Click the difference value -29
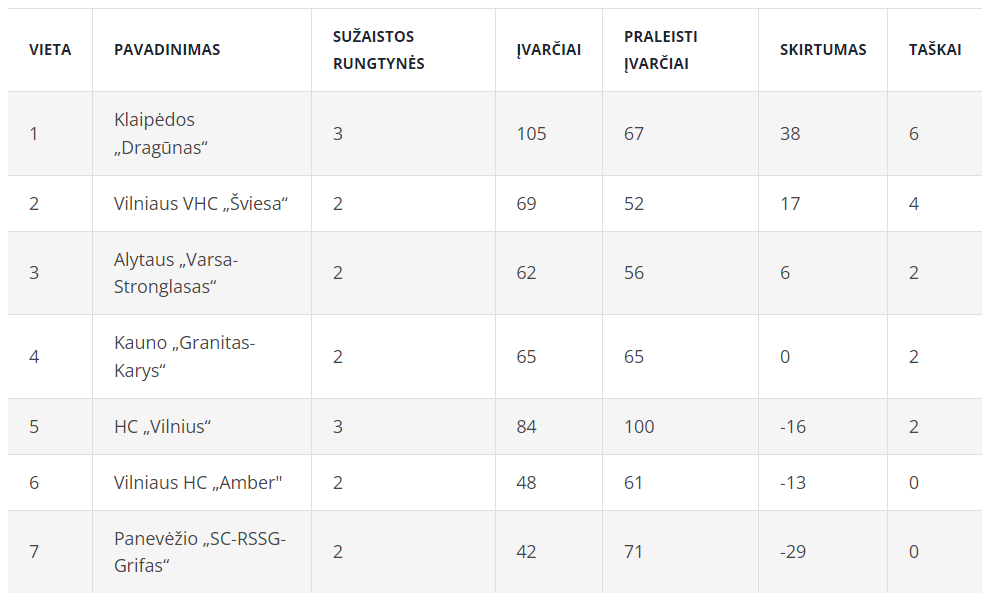Image resolution: width=990 pixels, height=597 pixels. pyautogui.click(x=793, y=552)
